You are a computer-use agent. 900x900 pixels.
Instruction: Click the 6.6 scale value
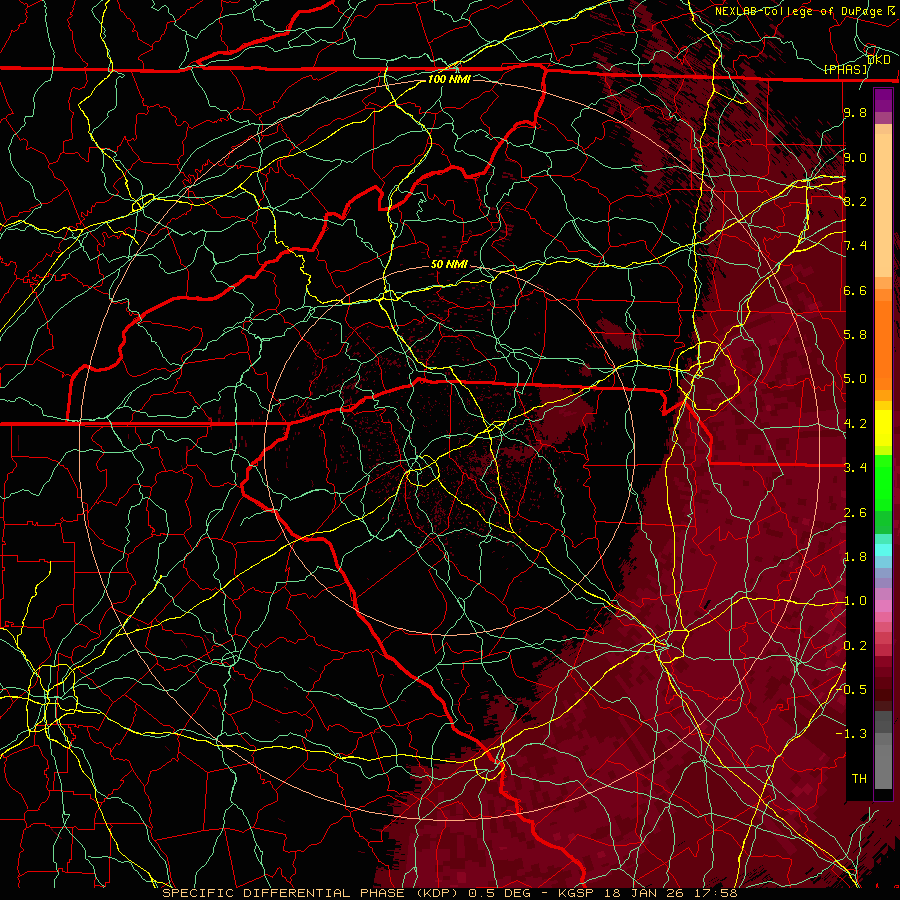pyautogui.click(x=855, y=290)
